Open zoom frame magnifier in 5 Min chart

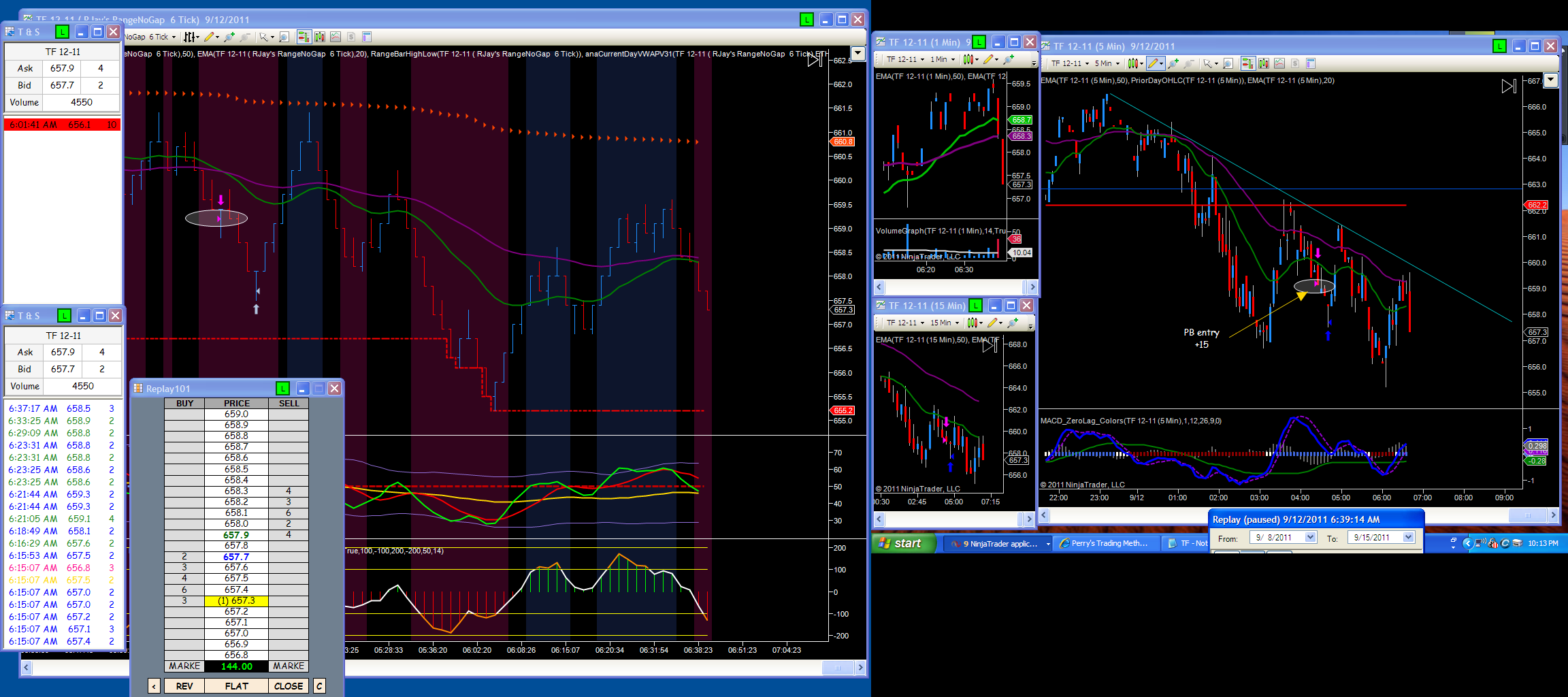[1228, 63]
